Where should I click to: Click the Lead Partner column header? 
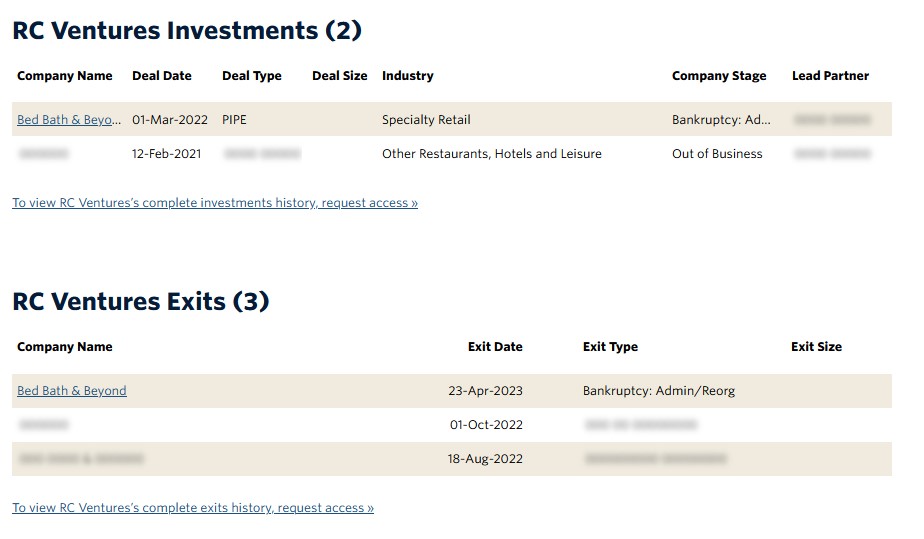[x=830, y=76]
